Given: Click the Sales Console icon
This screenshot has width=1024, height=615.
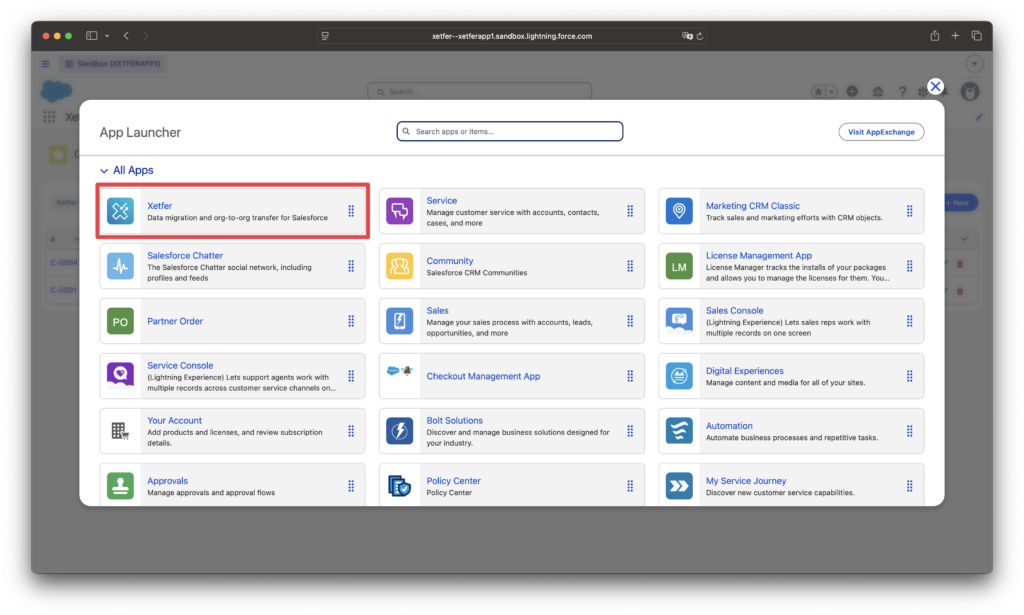Looking at the screenshot, I should point(679,321).
